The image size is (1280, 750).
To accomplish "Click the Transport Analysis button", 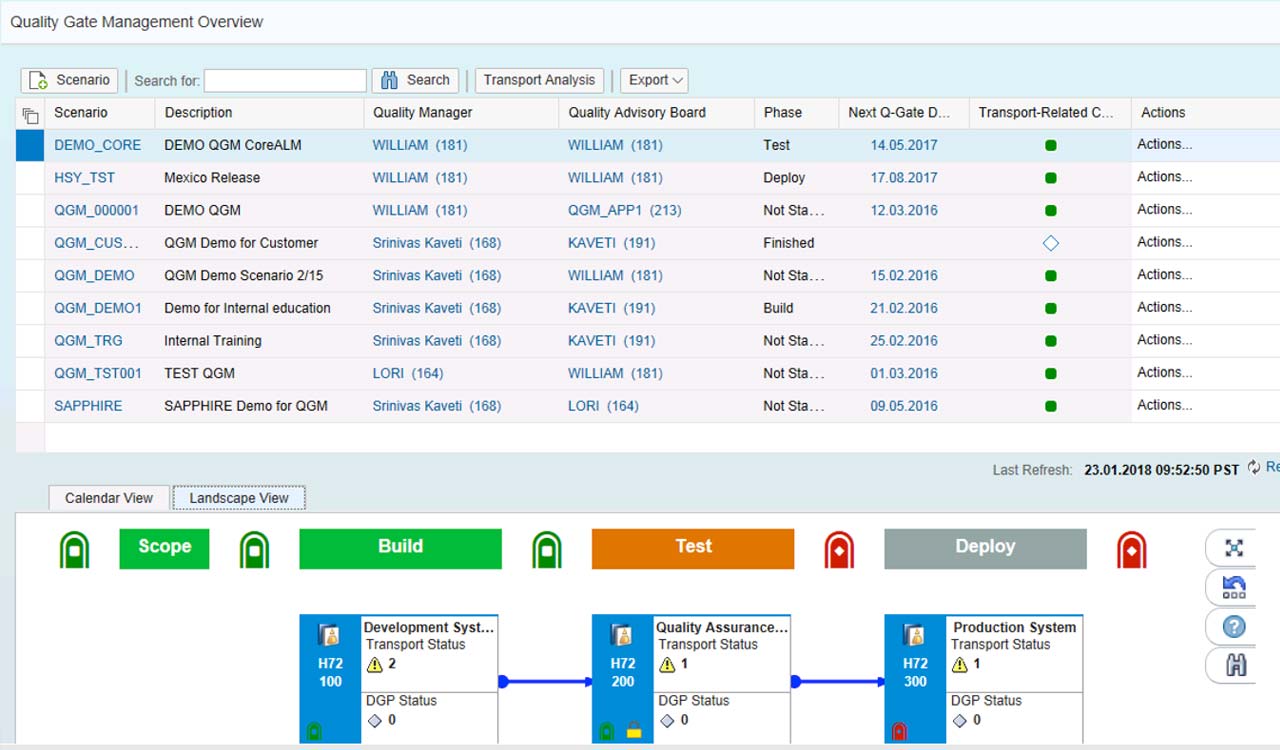I will (539, 80).
